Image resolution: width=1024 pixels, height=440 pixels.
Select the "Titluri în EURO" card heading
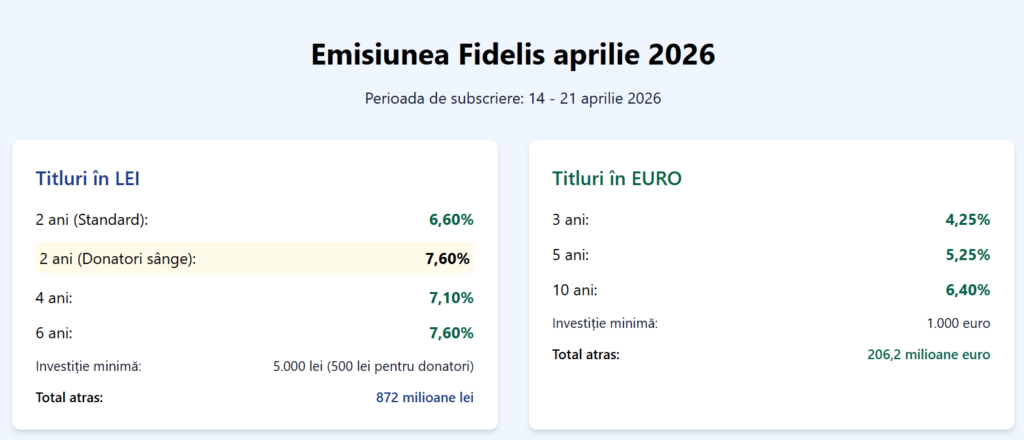[x=616, y=179]
